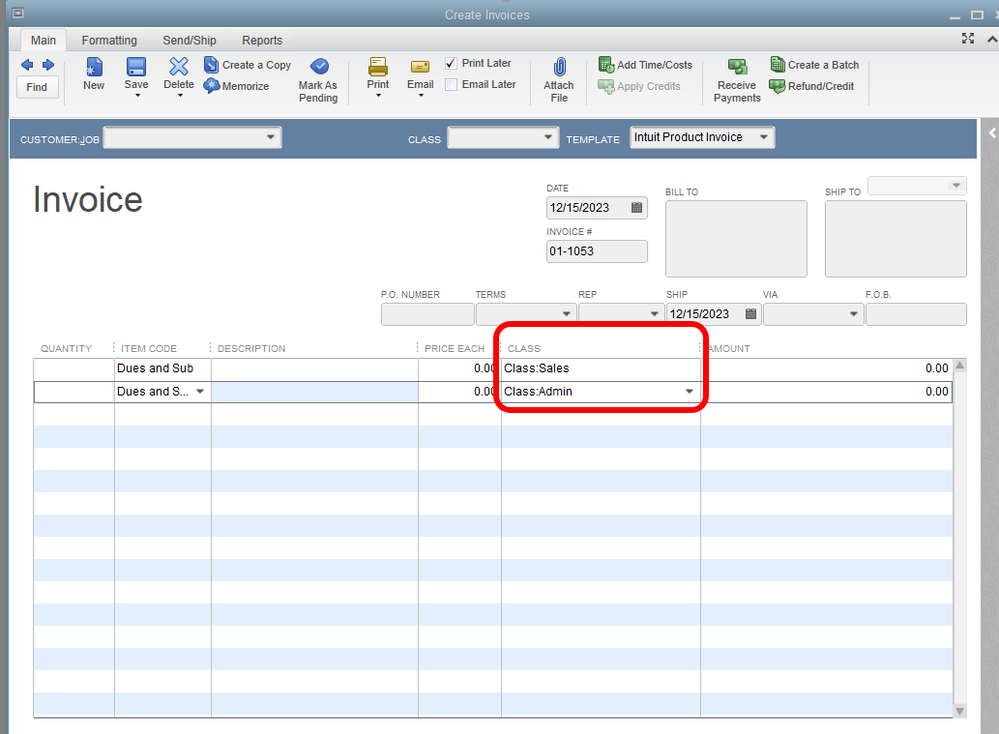Switch to the Formatting tab

pos(109,40)
